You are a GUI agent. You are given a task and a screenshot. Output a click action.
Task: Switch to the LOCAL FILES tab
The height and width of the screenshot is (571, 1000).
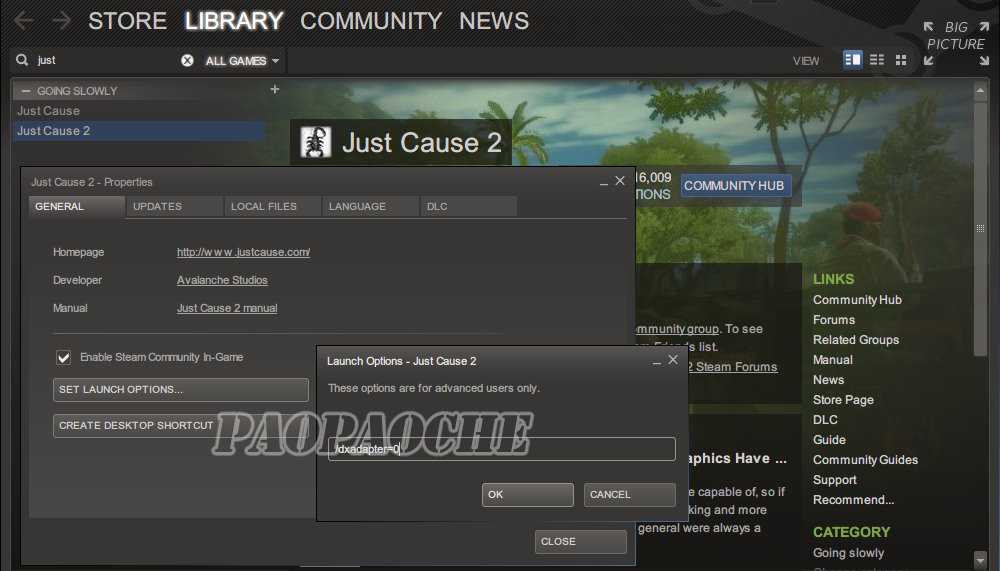tap(272, 207)
